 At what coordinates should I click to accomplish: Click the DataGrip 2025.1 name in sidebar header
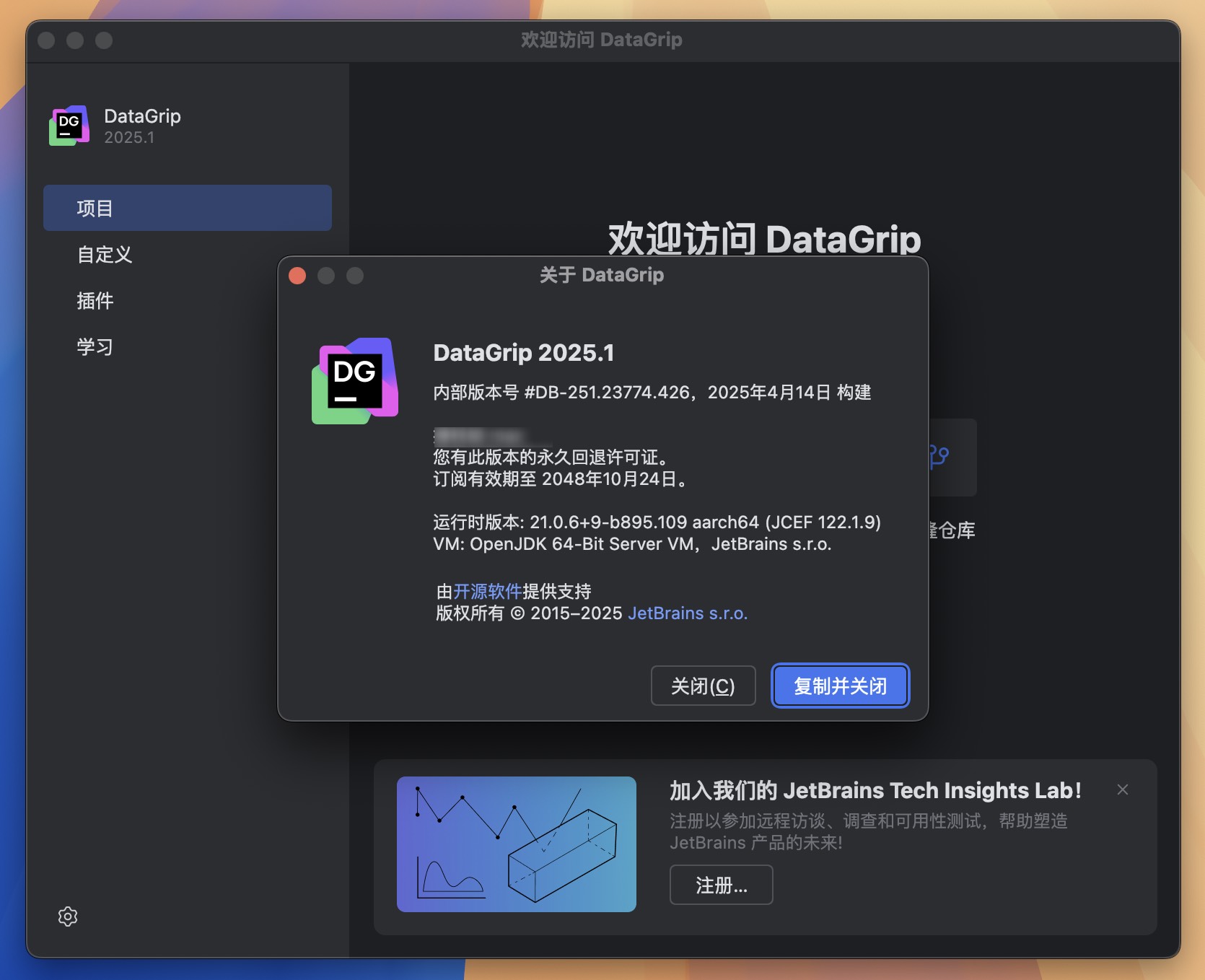pyautogui.click(x=142, y=126)
